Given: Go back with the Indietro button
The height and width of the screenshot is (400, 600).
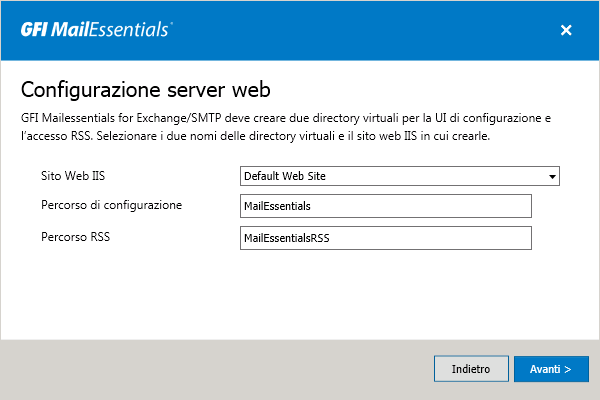Looking at the screenshot, I should (x=471, y=369).
